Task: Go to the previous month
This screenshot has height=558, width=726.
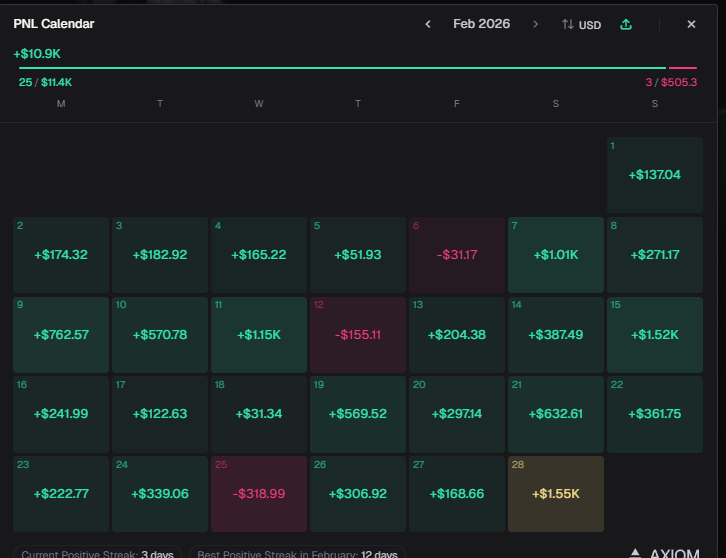Action: pyautogui.click(x=428, y=24)
